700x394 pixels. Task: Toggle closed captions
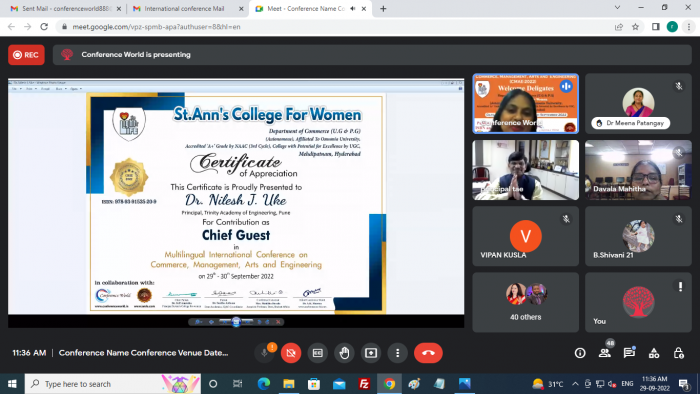tap(317, 353)
